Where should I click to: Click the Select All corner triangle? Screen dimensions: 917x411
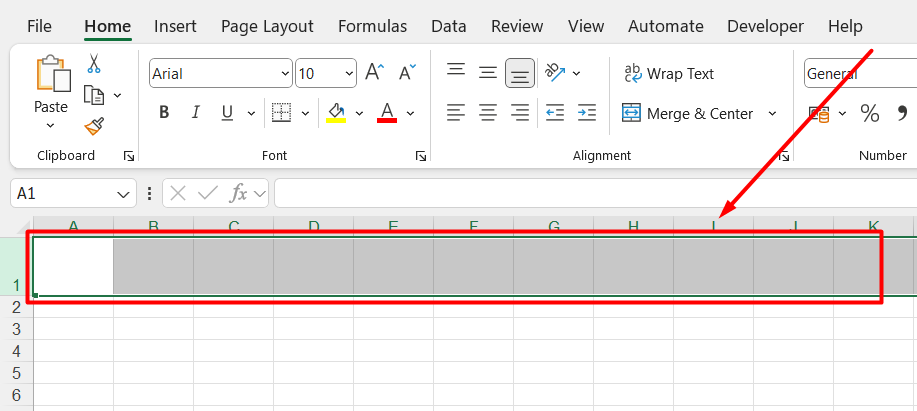pos(22,227)
